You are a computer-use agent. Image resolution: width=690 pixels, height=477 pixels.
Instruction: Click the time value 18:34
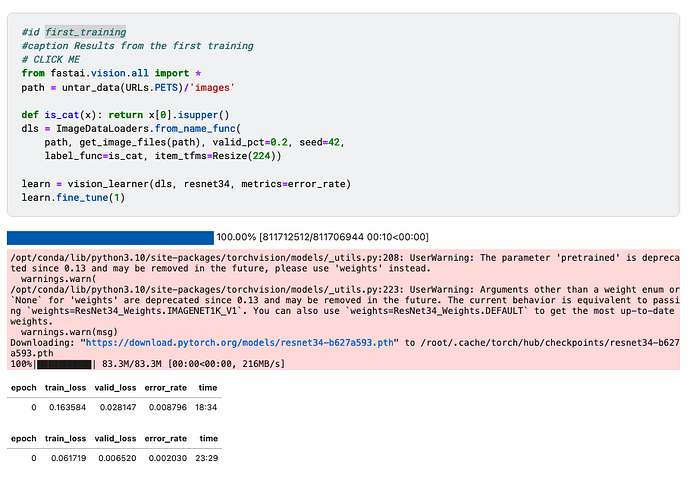(x=208, y=408)
